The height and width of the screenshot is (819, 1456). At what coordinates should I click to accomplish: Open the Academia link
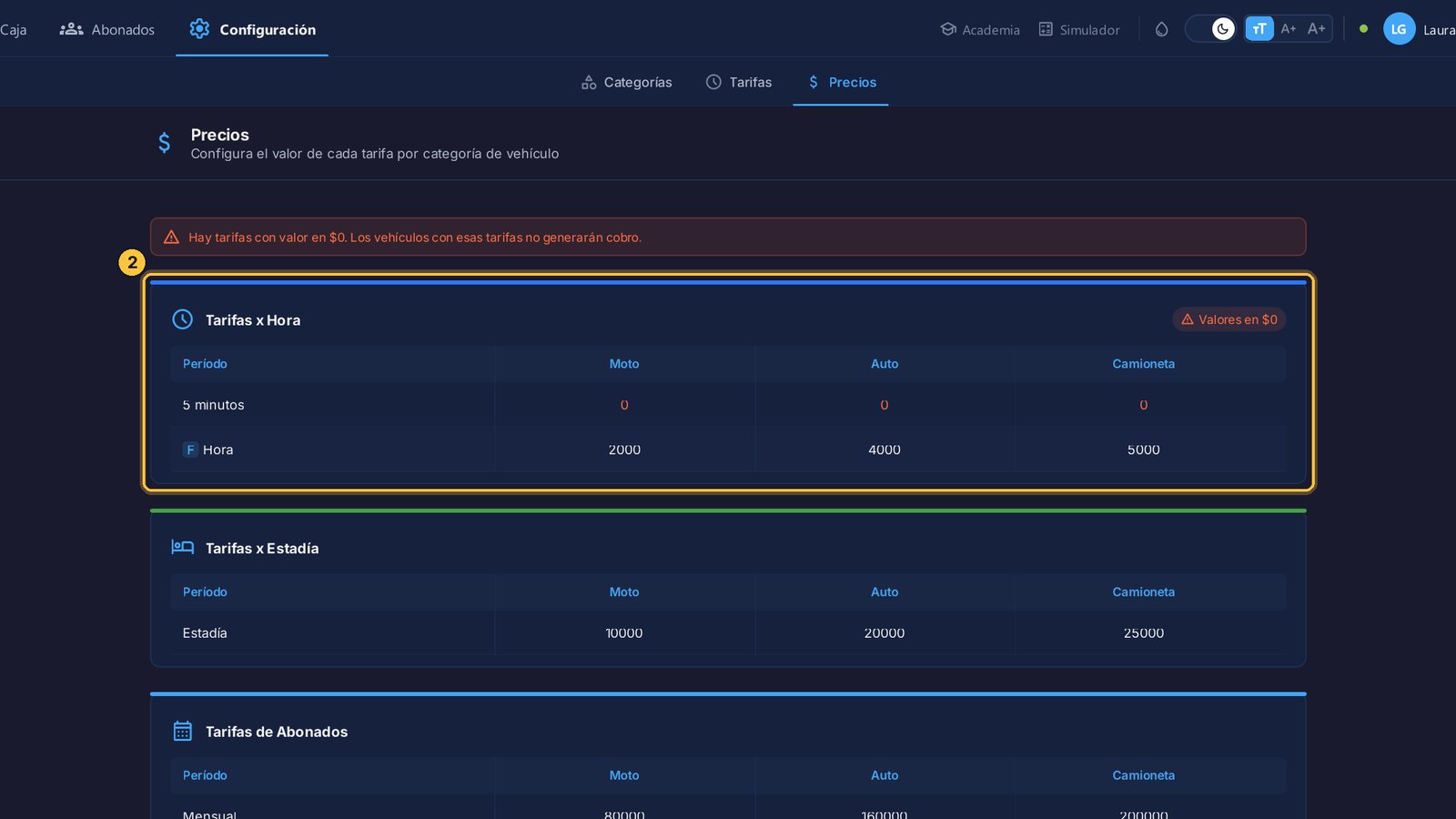pos(980,29)
